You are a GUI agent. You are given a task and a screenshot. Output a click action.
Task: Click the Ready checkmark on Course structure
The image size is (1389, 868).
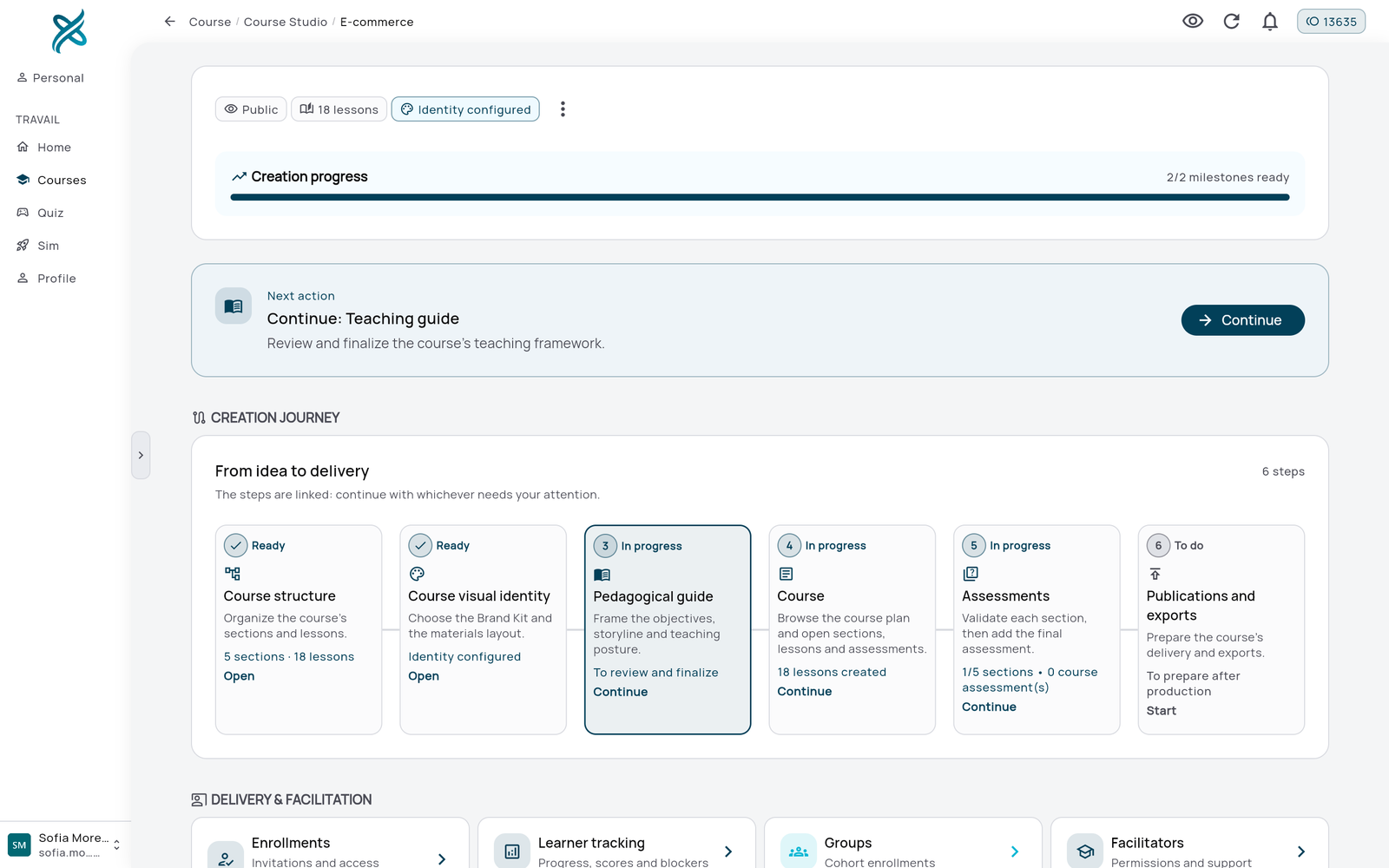(235, 545)
